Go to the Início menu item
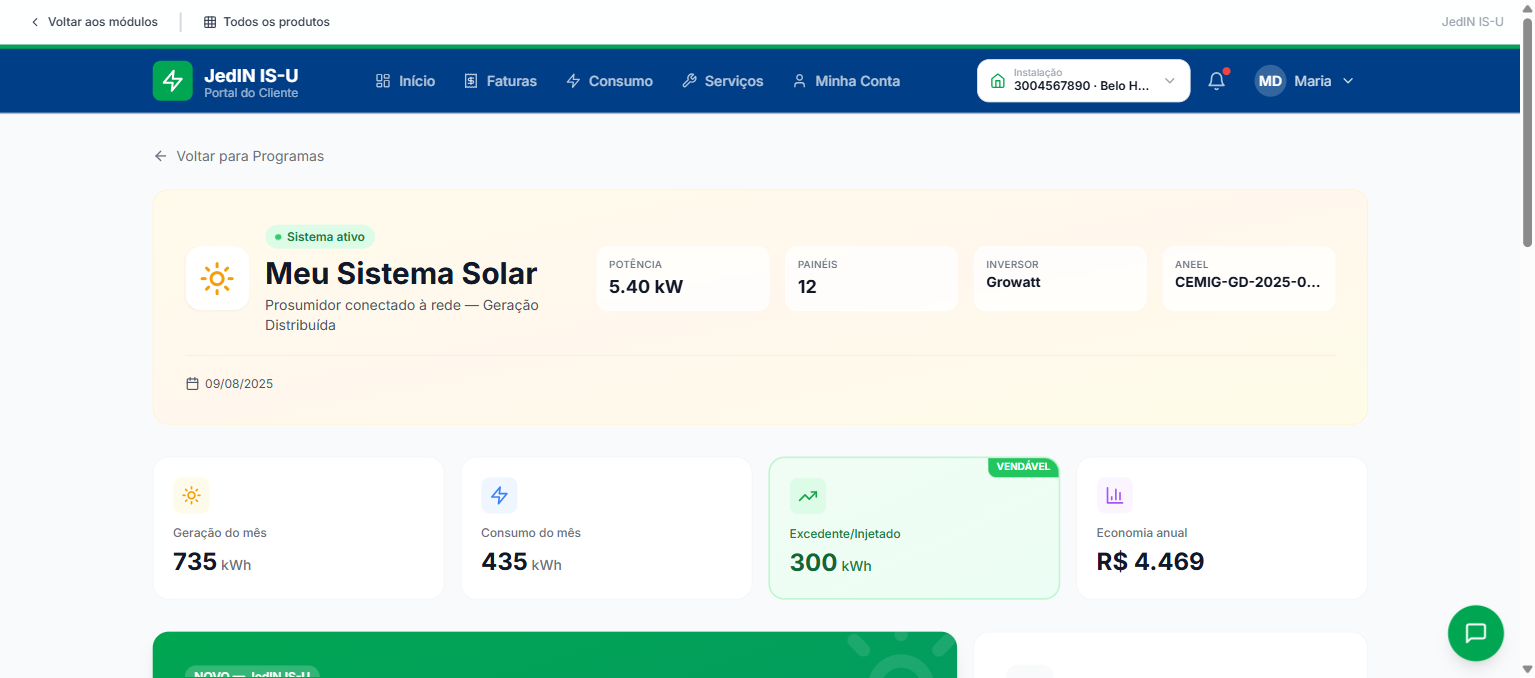This screenshot has height=678, width=1535. coord(405,81)
